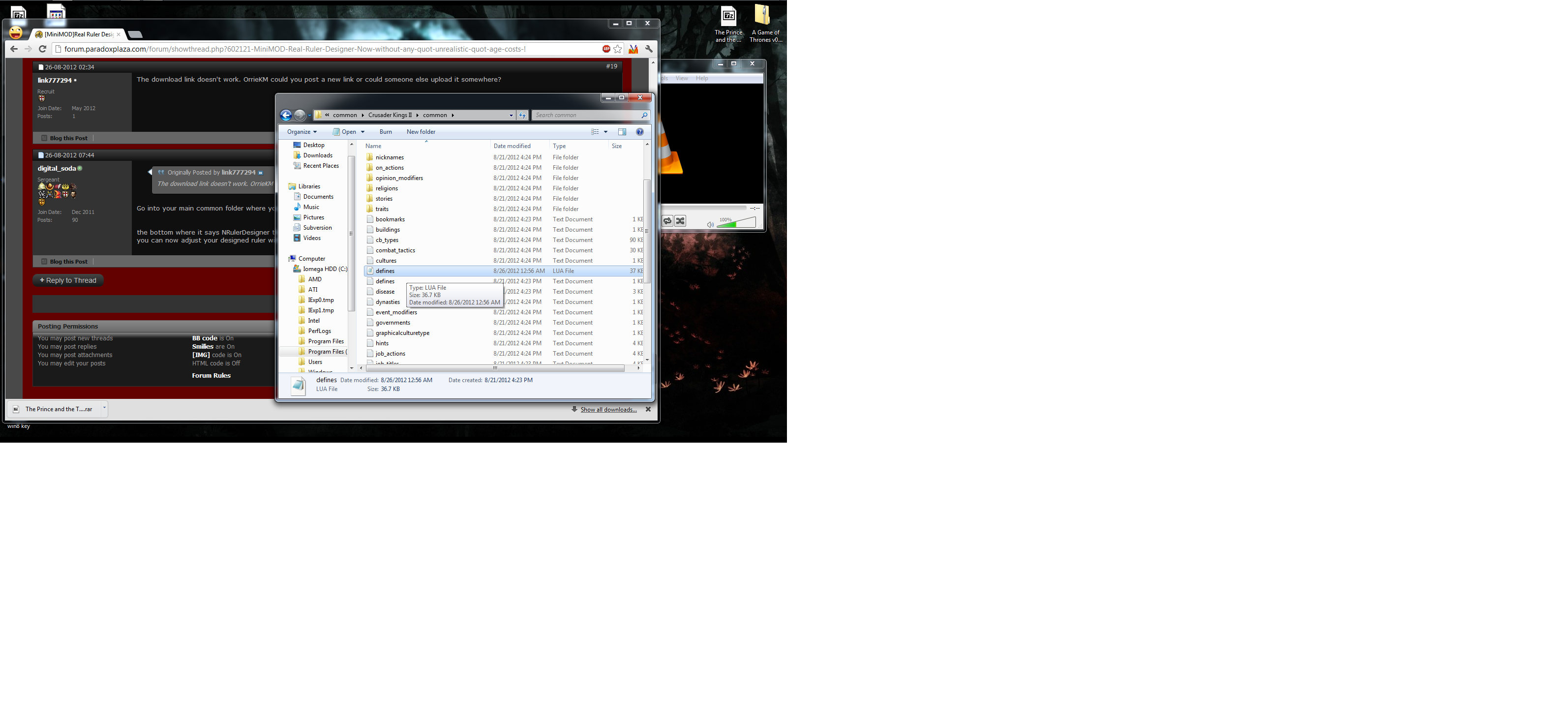Viewport: 1568px width, 722px height.
Task: Close the Chrome downloads bar
Action: click(x=648, y=409)
